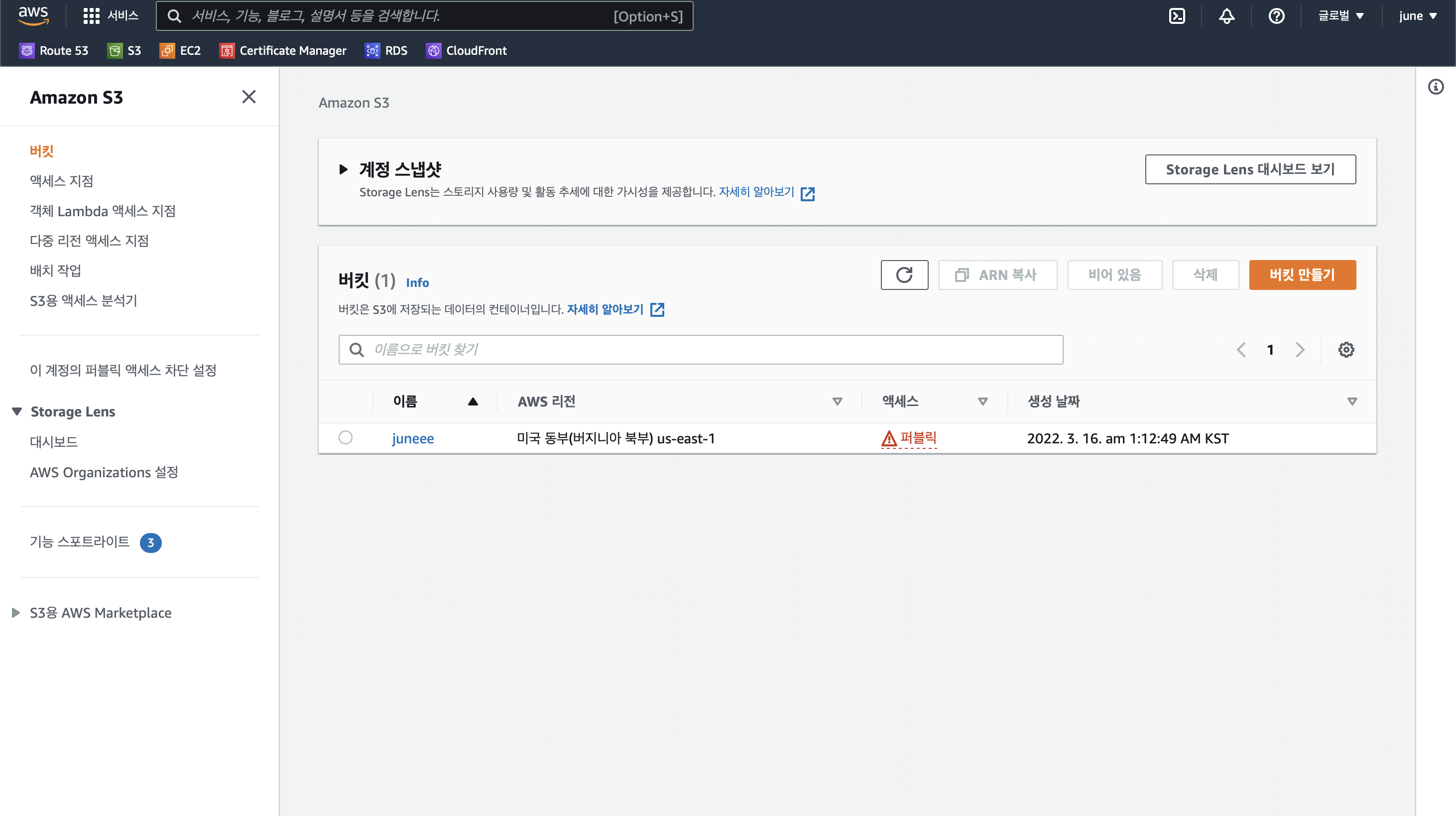Expand the 계정 스냅샷 section
The height and width of the screenshot is (816, 1456).
tap(343, 169)
